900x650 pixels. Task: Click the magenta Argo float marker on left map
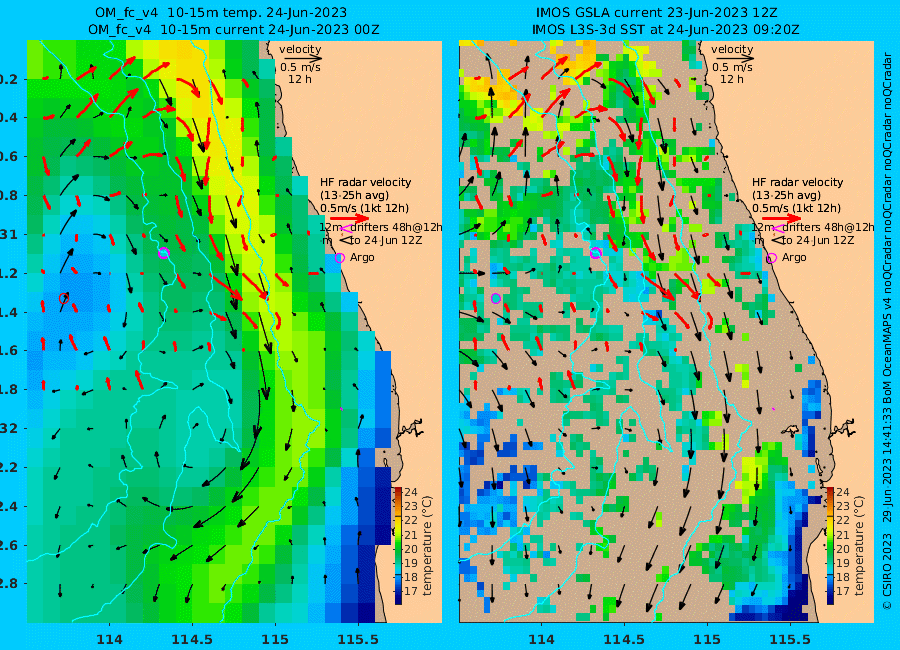164,253
